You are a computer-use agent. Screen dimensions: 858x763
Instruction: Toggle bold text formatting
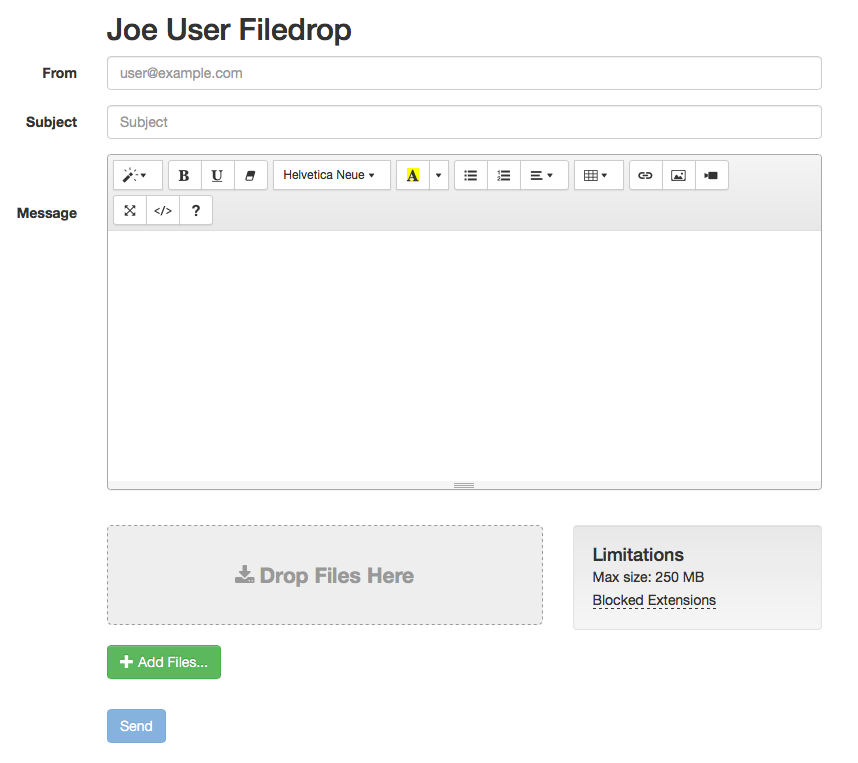tap(184, 175)
